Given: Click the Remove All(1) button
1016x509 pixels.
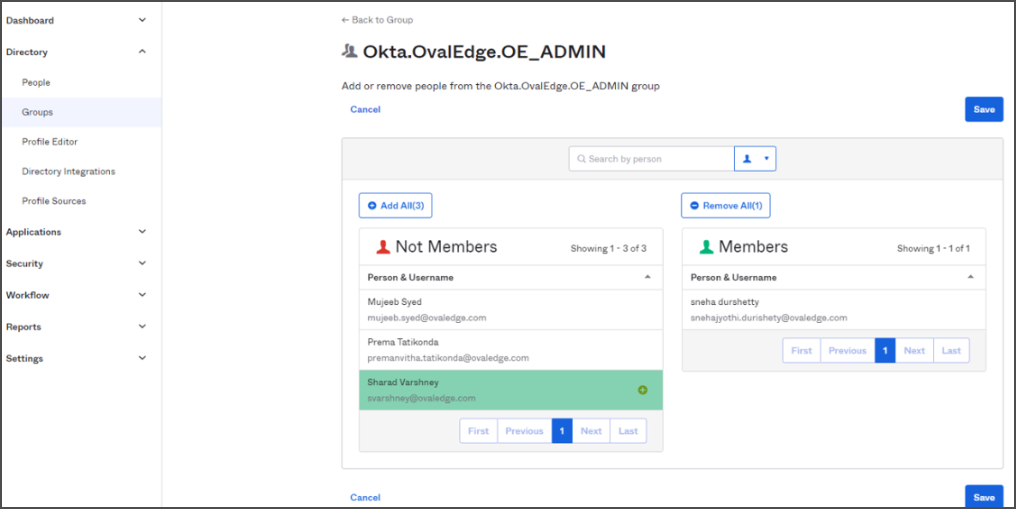Looking at the screenshot, I should (x=726, y=205).
